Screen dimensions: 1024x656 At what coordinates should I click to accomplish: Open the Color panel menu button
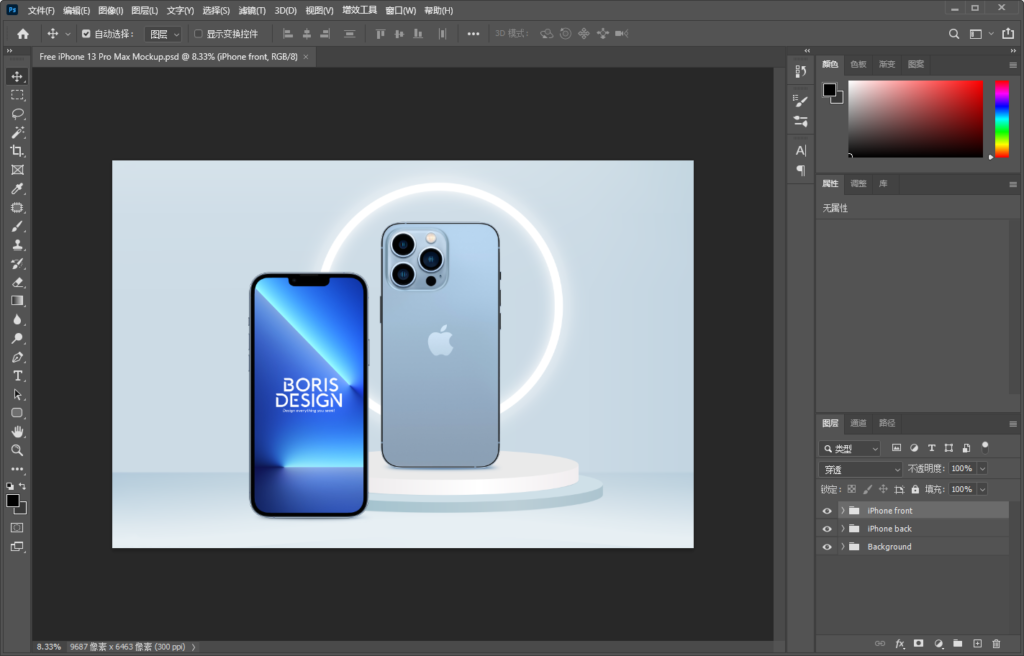tap(1013, 65)
